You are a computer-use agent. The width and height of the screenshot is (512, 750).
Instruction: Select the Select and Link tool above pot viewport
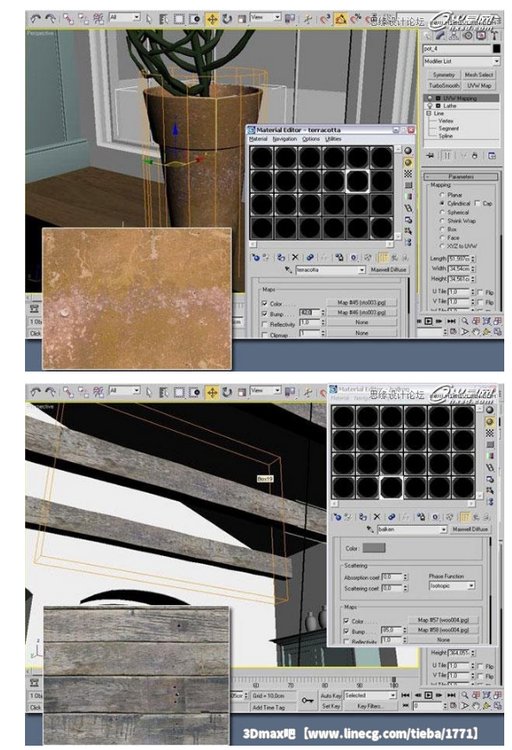(x=68, y=19)
